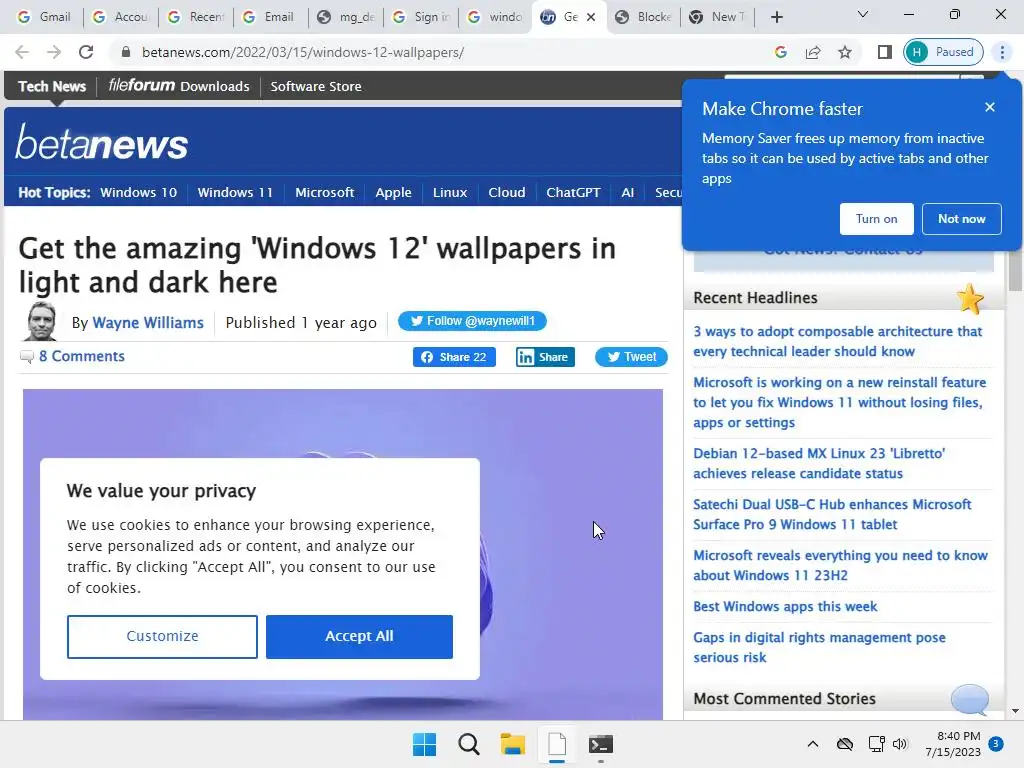
Task: Tweet this article
Action: (631, 357)
